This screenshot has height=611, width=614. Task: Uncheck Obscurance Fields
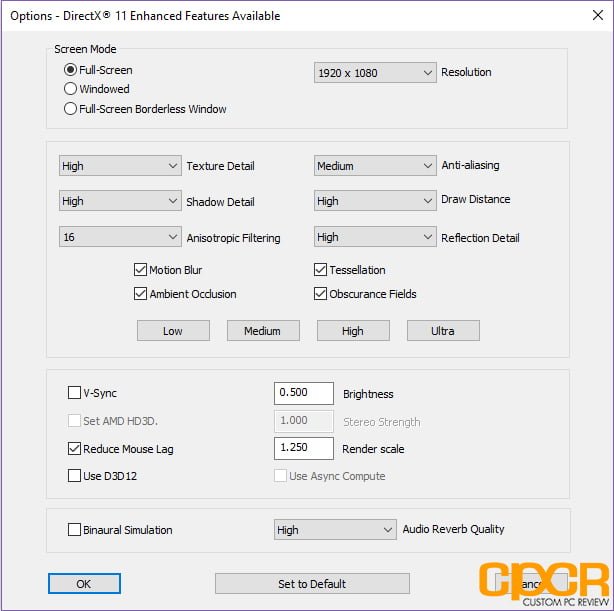pyautogui.click(x=320, y=294)
